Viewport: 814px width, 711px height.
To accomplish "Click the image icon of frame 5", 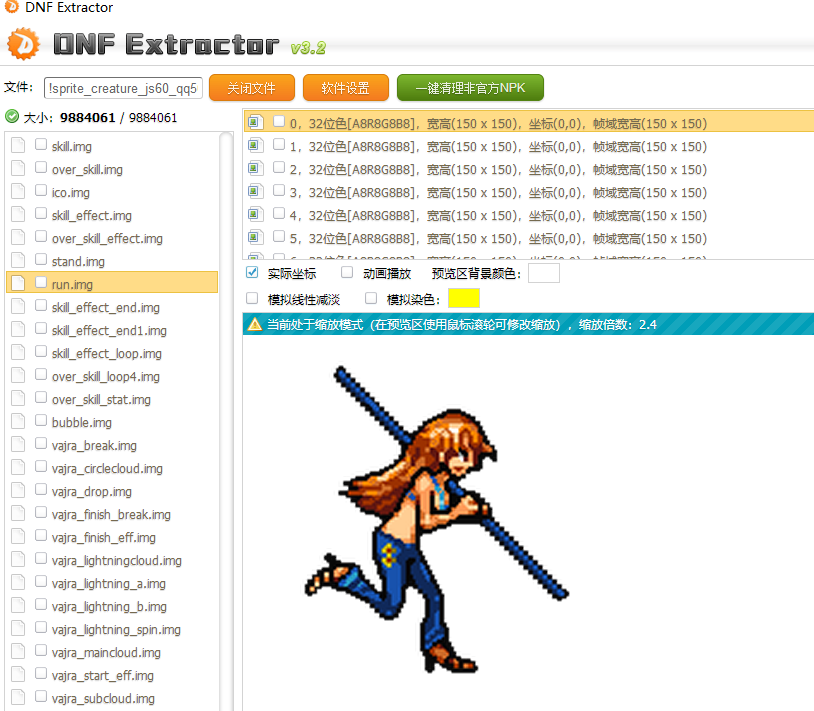I will coord(254,237).
